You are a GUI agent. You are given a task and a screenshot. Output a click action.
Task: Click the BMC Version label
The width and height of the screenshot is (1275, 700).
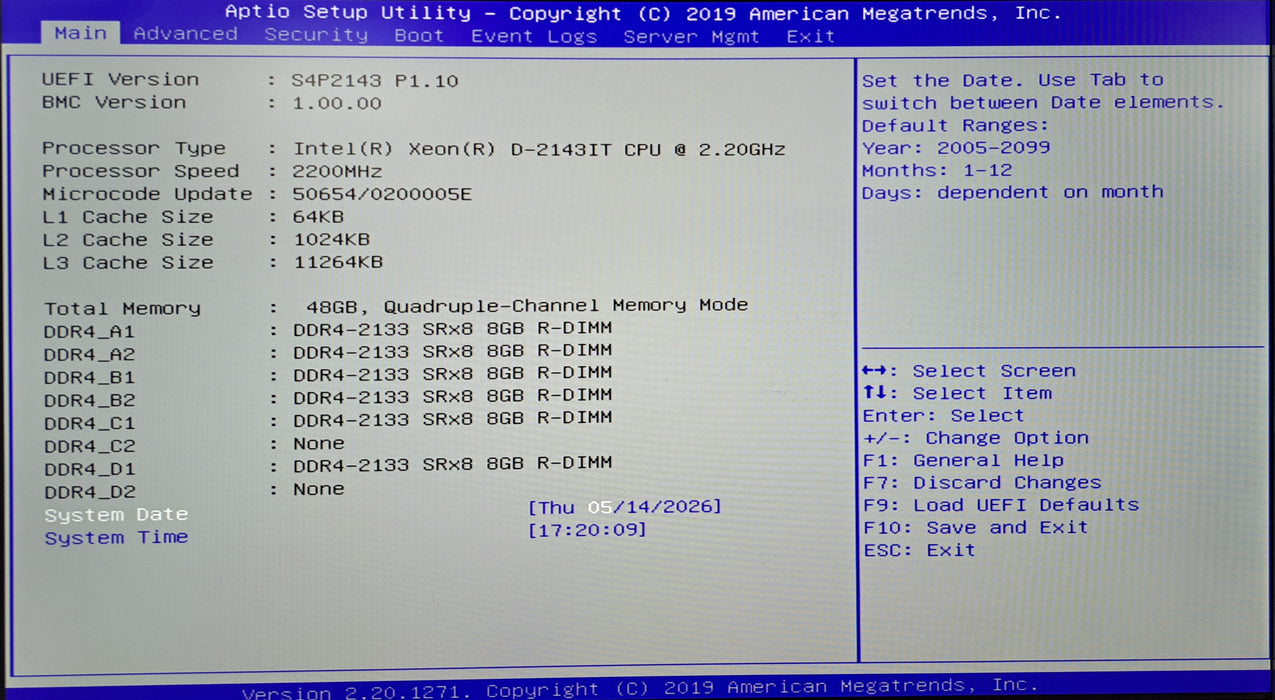[x=114, y=102]
